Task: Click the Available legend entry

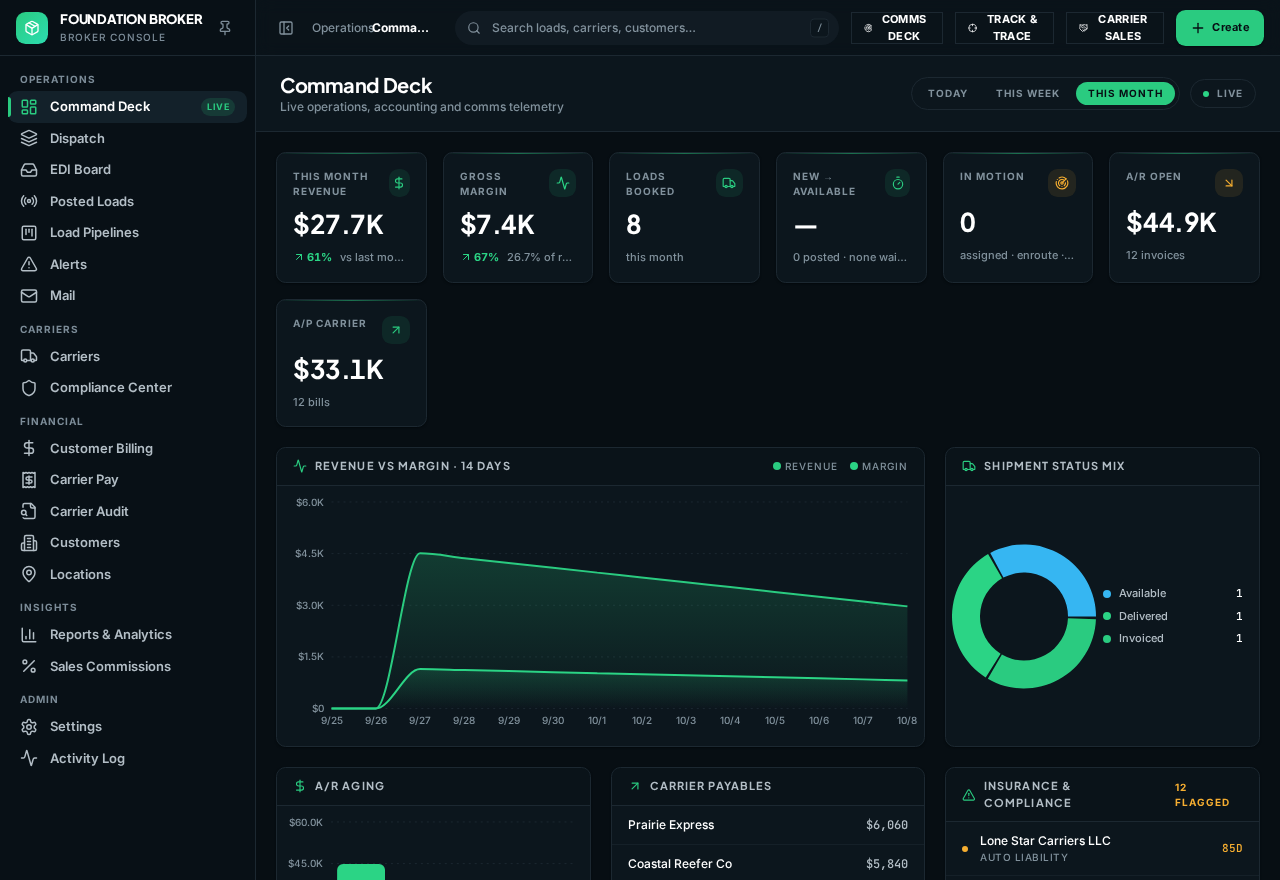Action: point(1172,593)
